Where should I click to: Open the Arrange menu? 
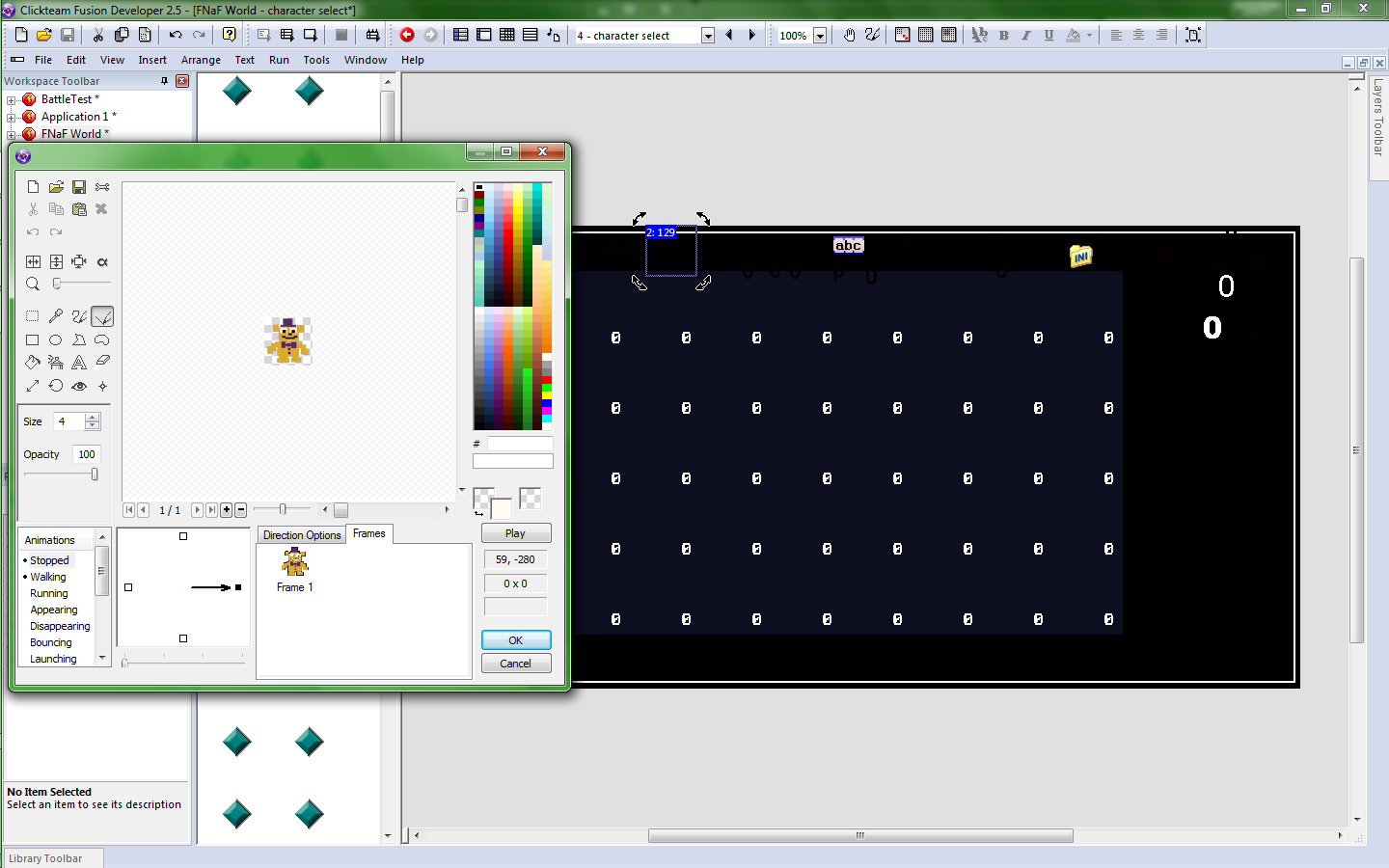coord(201,60)
